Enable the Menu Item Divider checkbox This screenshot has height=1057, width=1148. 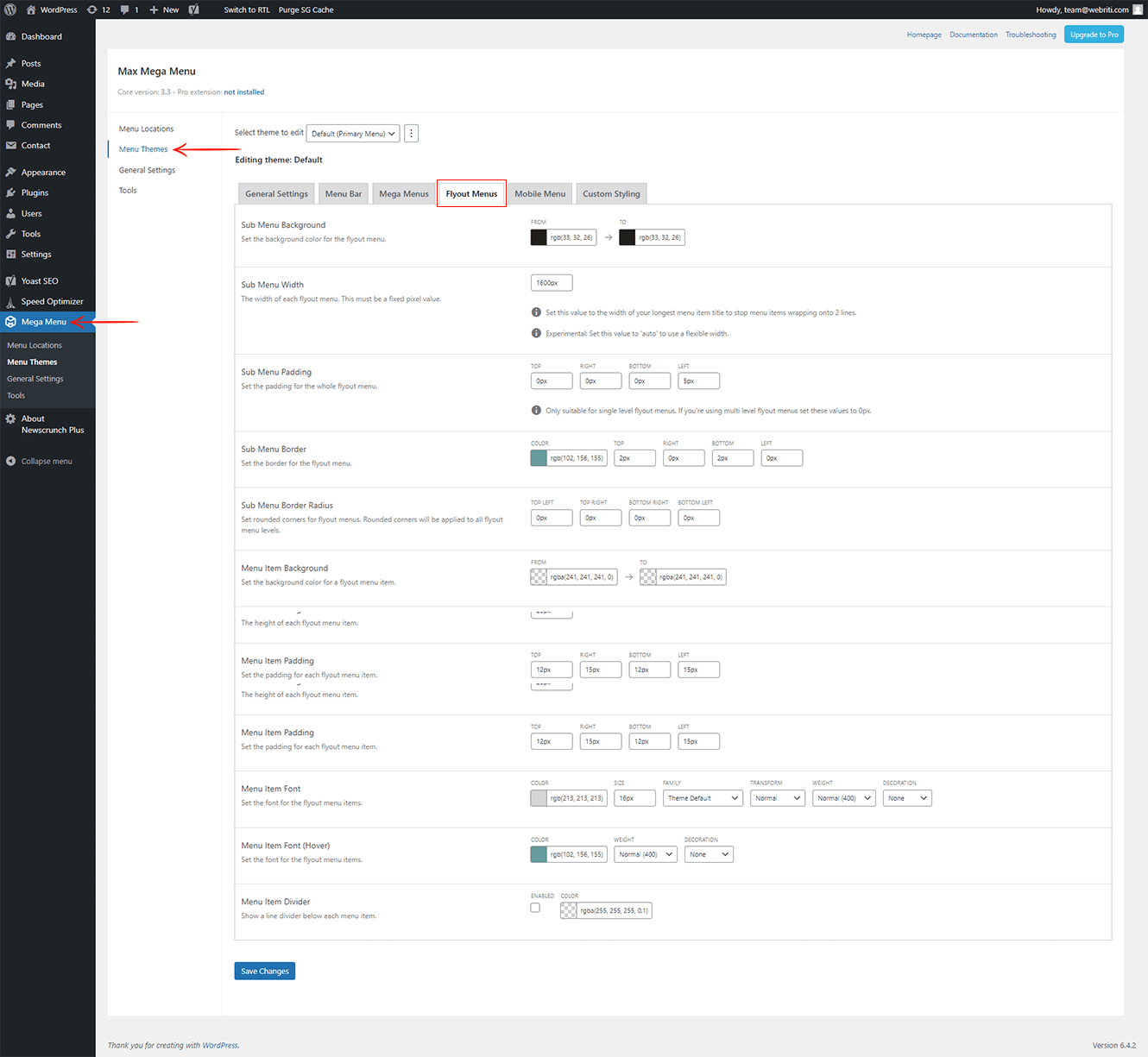point(535,908)
